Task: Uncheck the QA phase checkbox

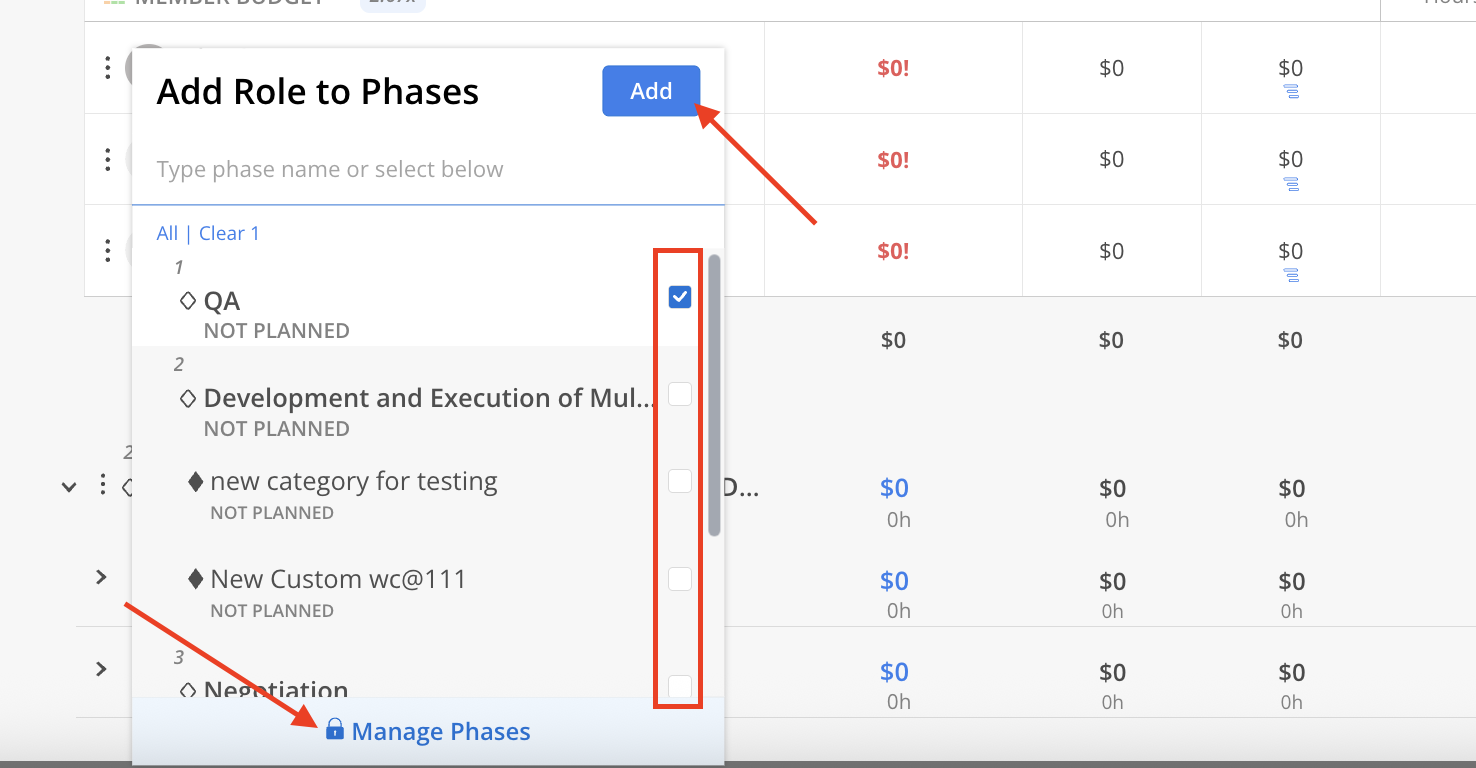Action: [680, 297]
